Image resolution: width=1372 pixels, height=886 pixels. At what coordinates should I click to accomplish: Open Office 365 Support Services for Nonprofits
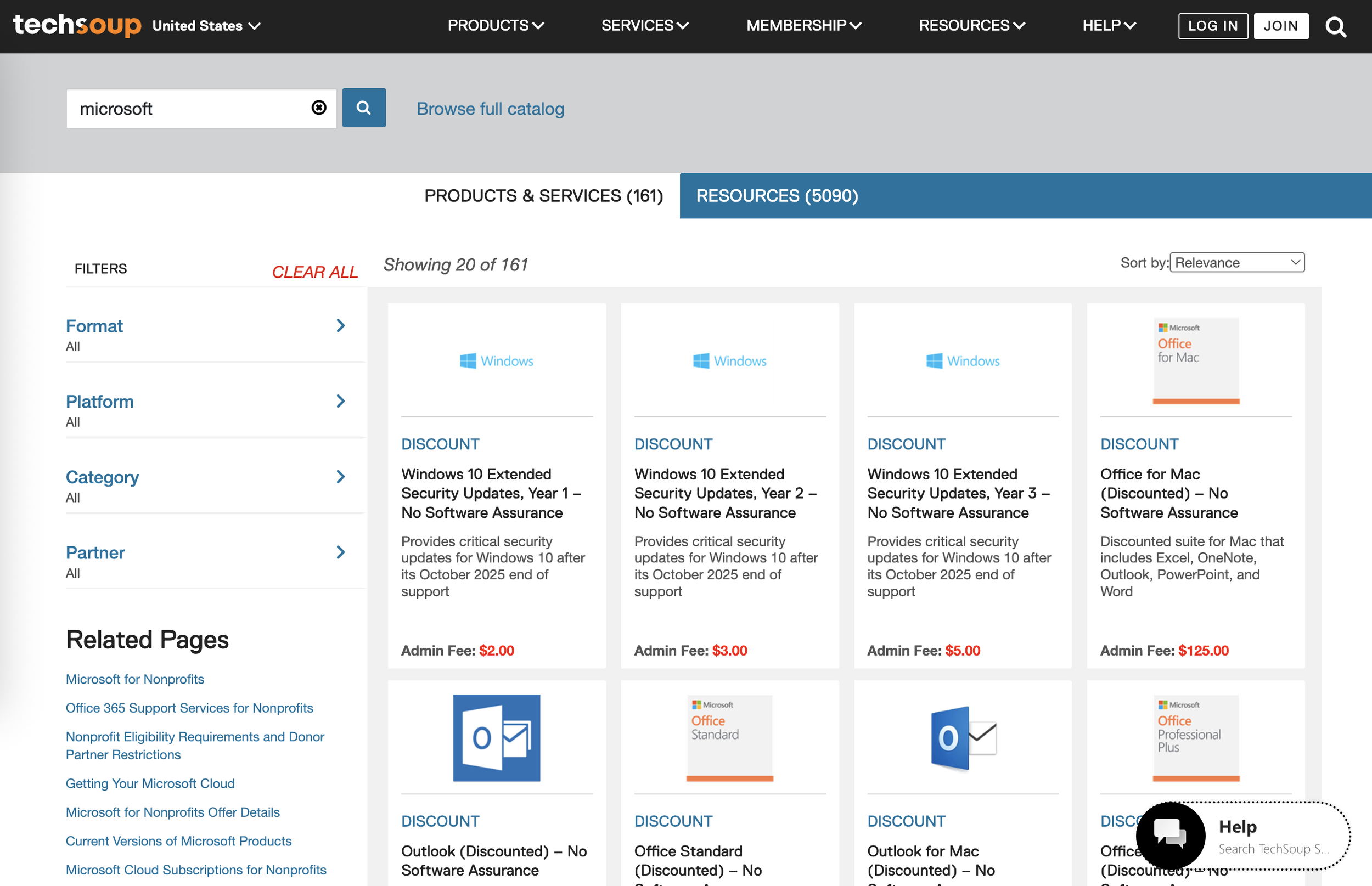point(189,708)
